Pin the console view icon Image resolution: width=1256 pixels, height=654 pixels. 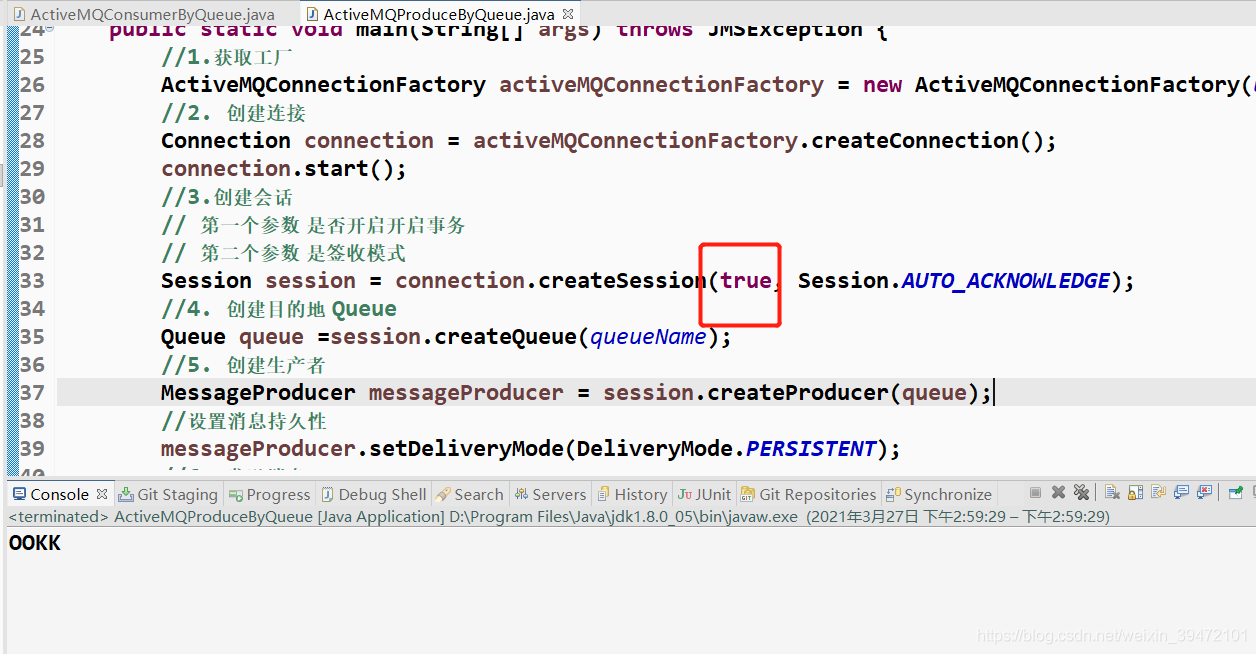(1237, 492)
